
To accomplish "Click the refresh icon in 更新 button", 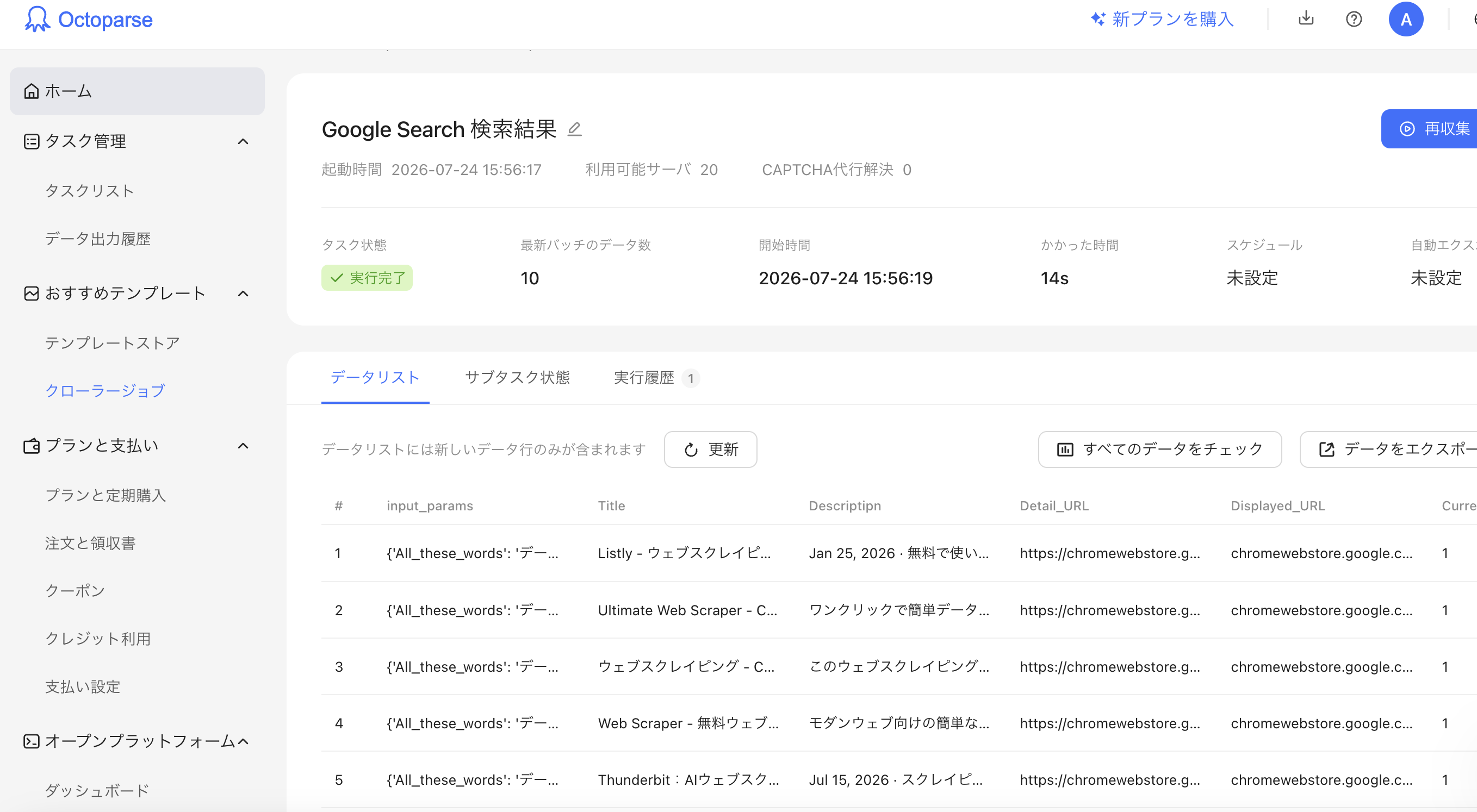I will point(691,450).
